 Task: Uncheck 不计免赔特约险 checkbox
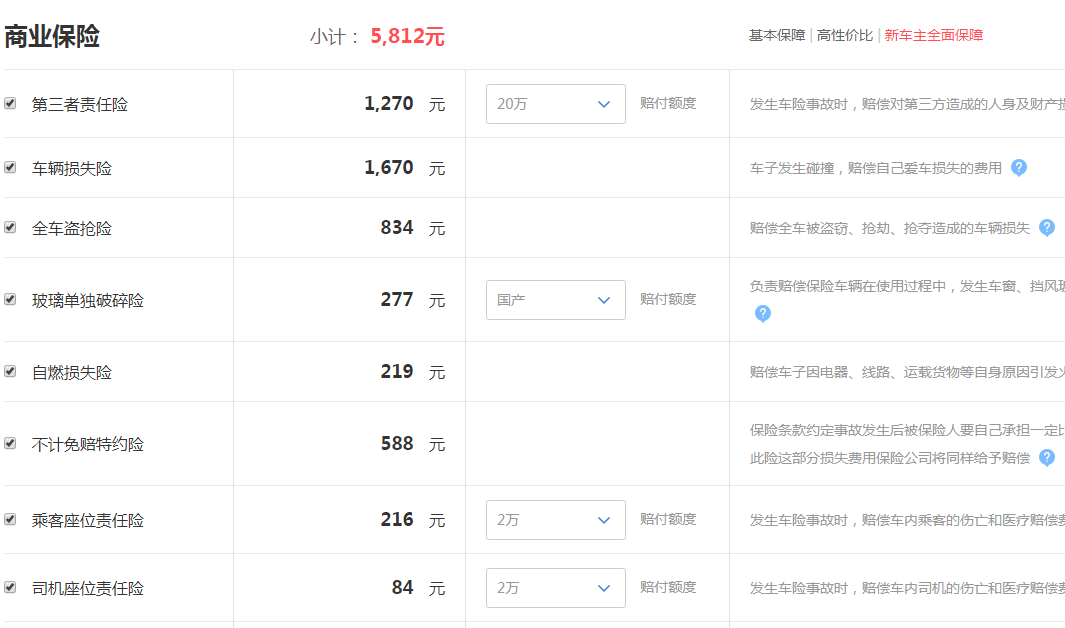(10, 443)
